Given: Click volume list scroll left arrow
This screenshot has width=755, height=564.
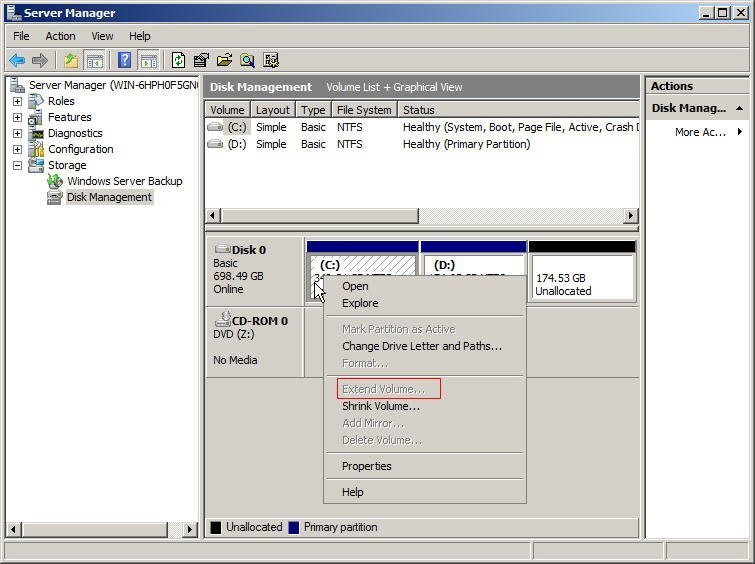Looking at the screenshot, I should pos(213,215).
